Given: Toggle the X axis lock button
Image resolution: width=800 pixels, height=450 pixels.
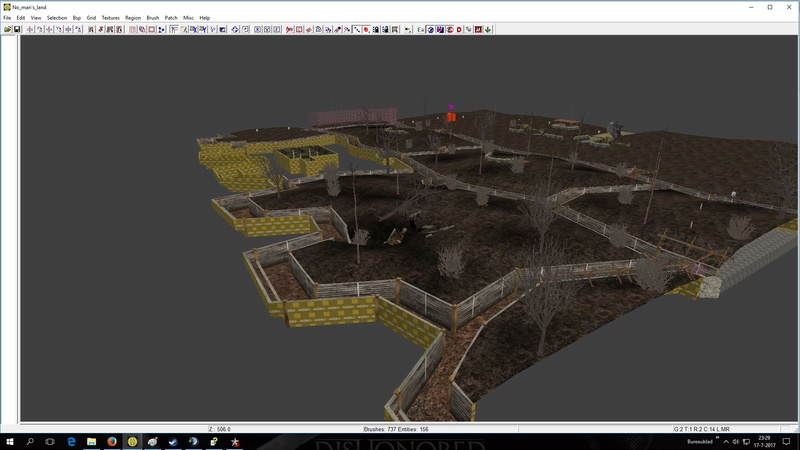Looking at the screenshot, I should tap(257, 29).
